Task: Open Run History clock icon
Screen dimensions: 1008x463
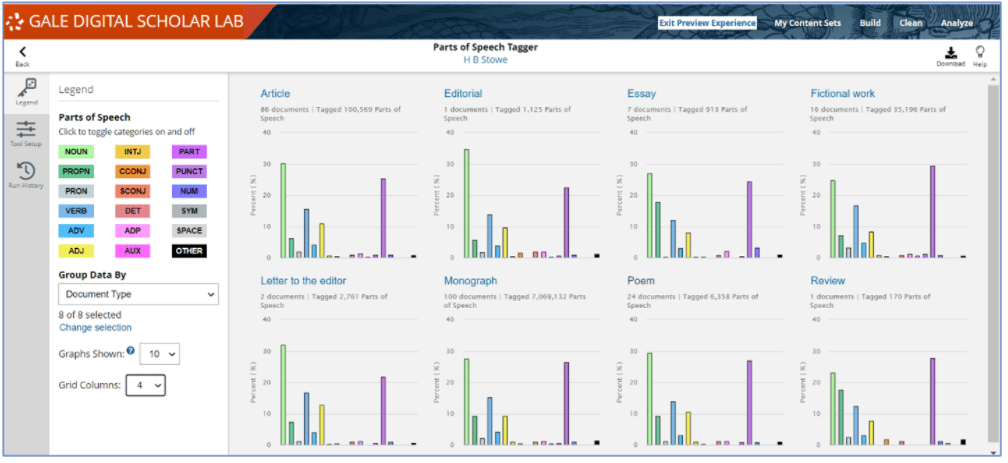Action: tap(26, 170)
